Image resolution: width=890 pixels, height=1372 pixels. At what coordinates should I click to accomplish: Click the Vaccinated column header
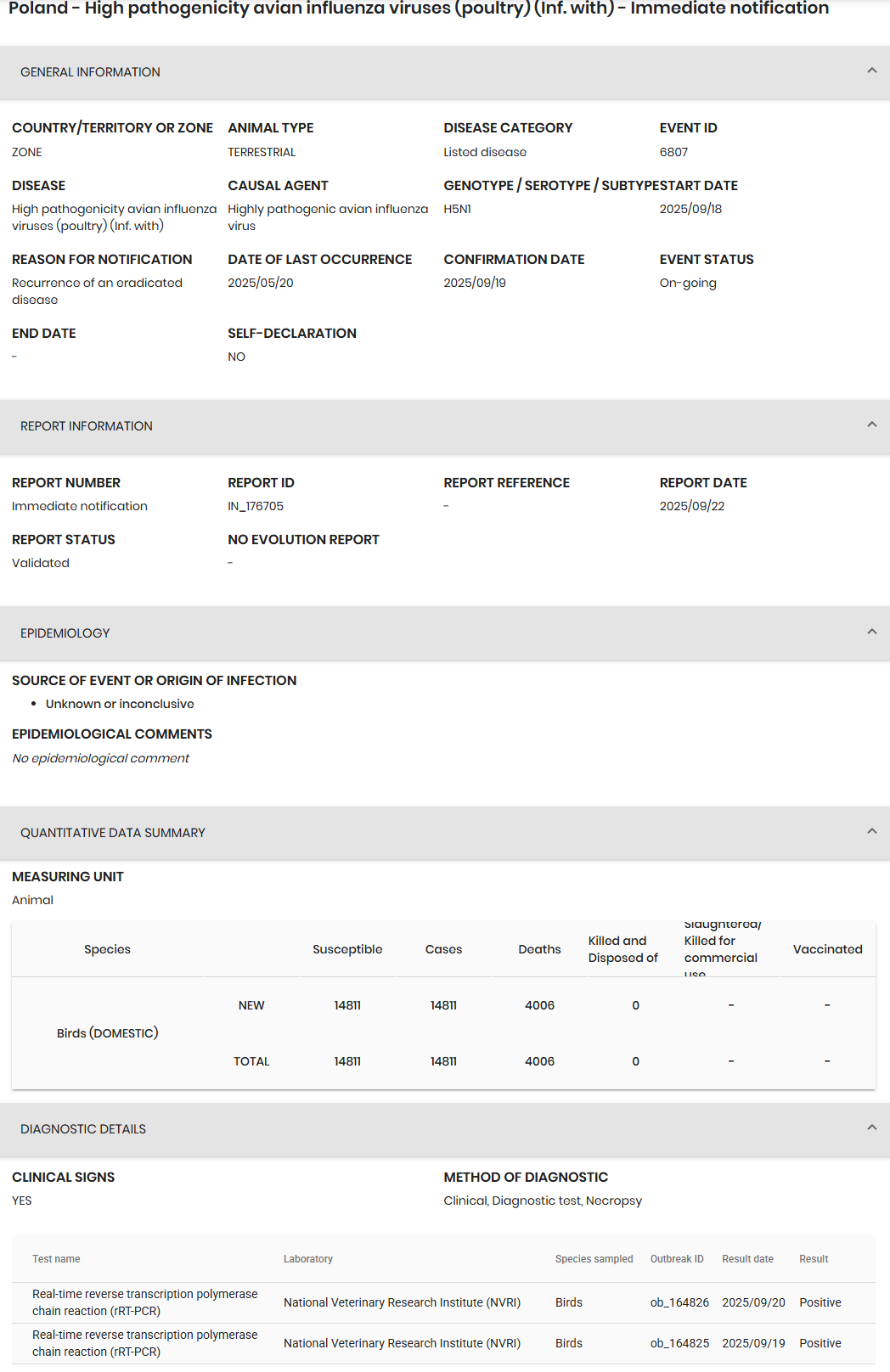tap(827, 949)
